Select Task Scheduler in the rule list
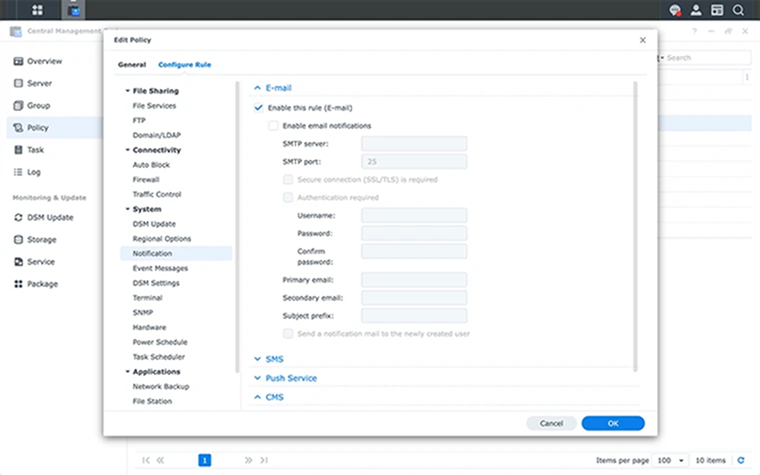760x475 pixels. pos(158,357)
